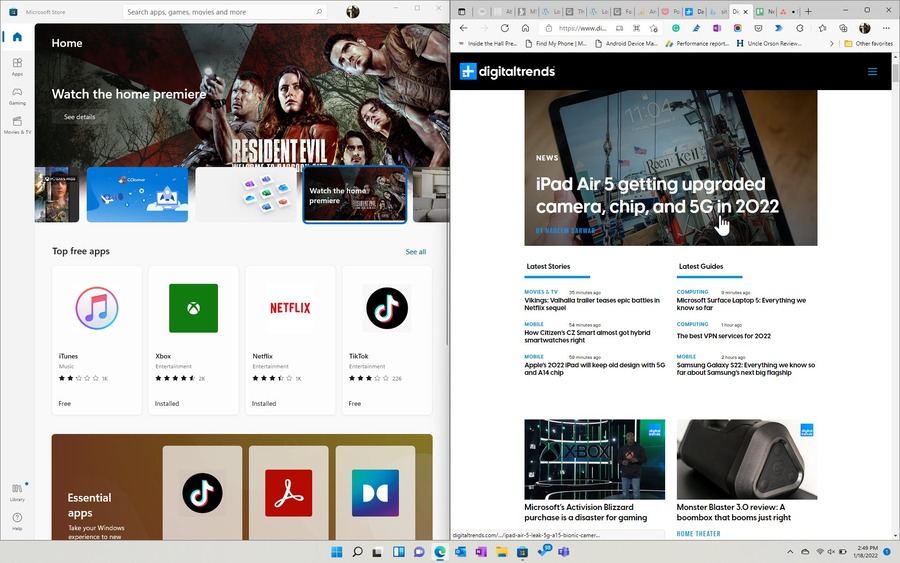Open Windows taskbar Search

pyautogui.click(x=357, y=552)
